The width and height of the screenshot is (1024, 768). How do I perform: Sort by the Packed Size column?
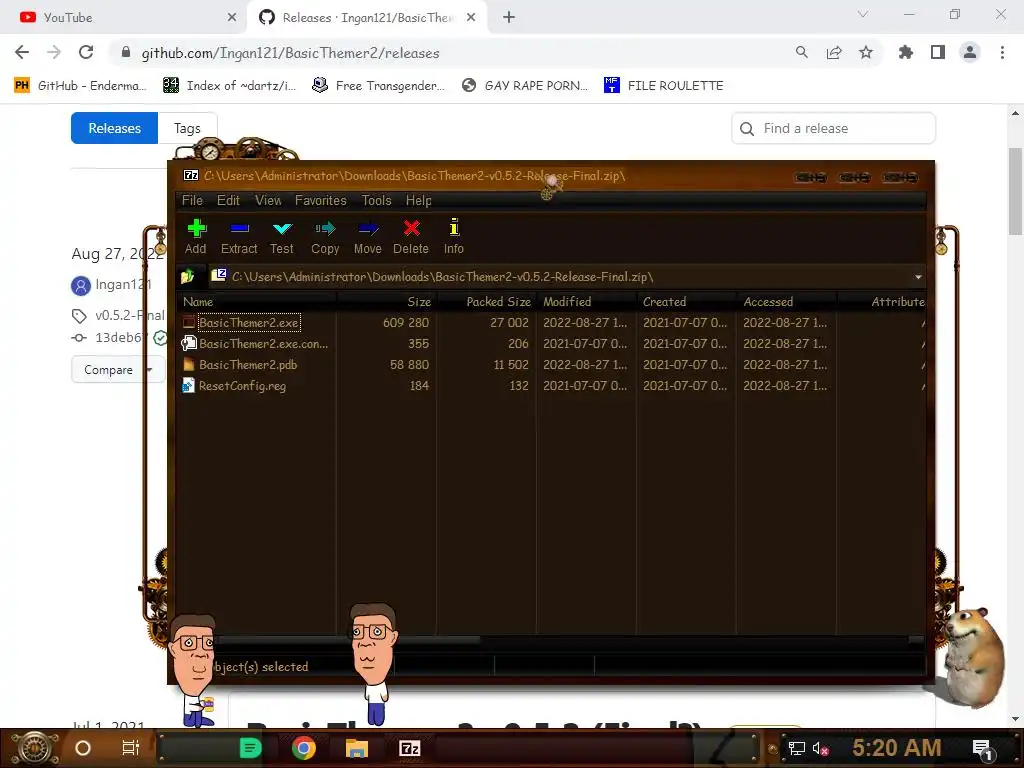click(x=486, y=302)
